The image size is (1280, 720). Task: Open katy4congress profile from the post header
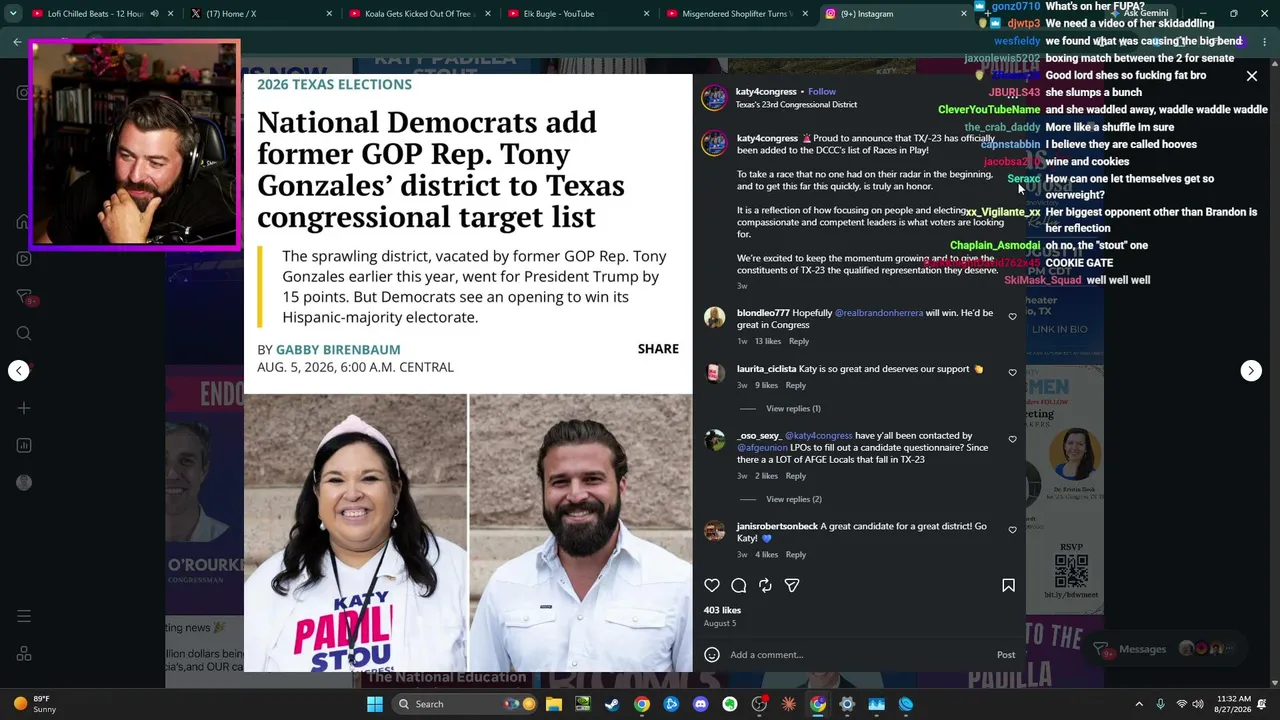[767, 92]
